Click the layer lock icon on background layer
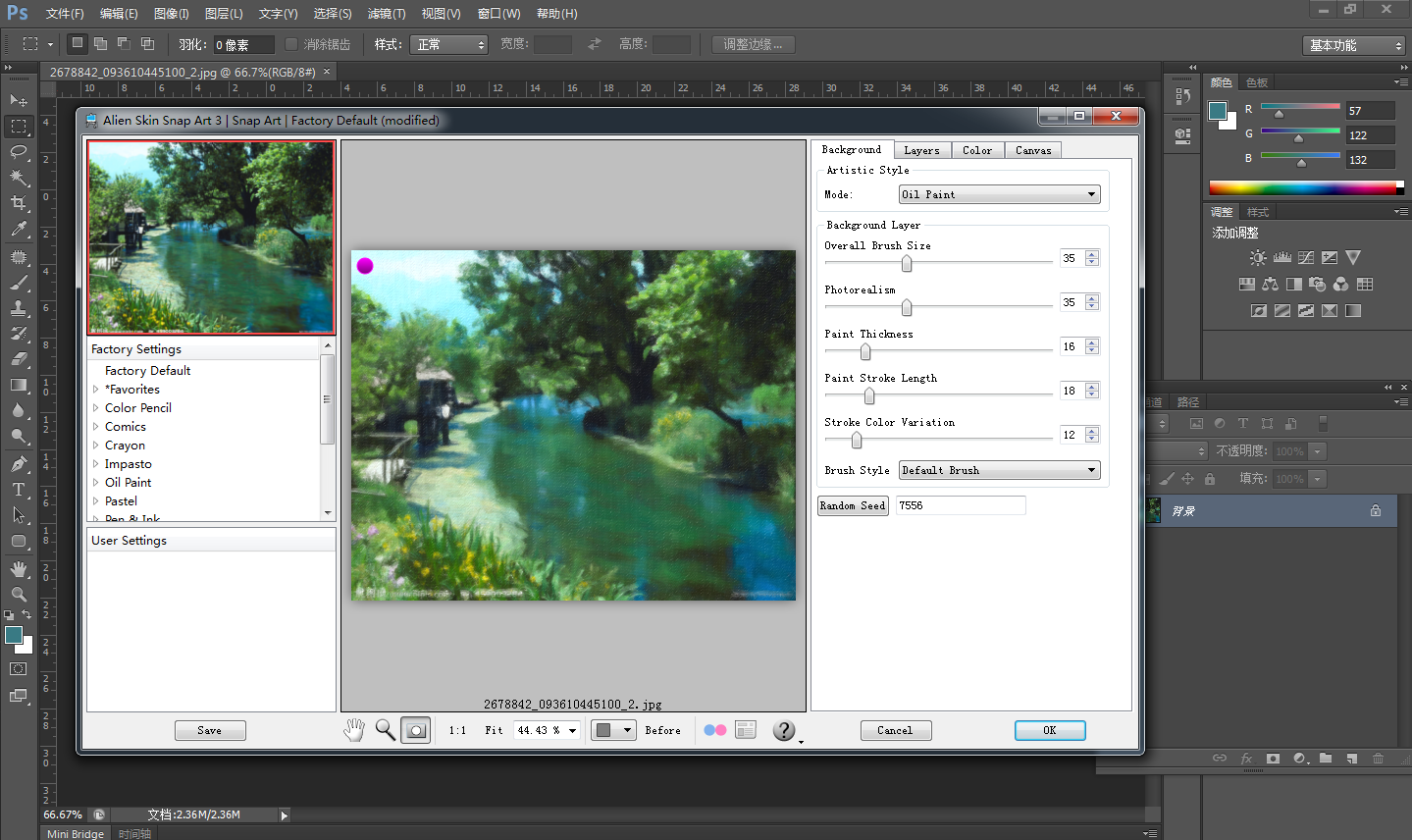The height and width of the screenshot is (840, 1412). [1376, 510]
